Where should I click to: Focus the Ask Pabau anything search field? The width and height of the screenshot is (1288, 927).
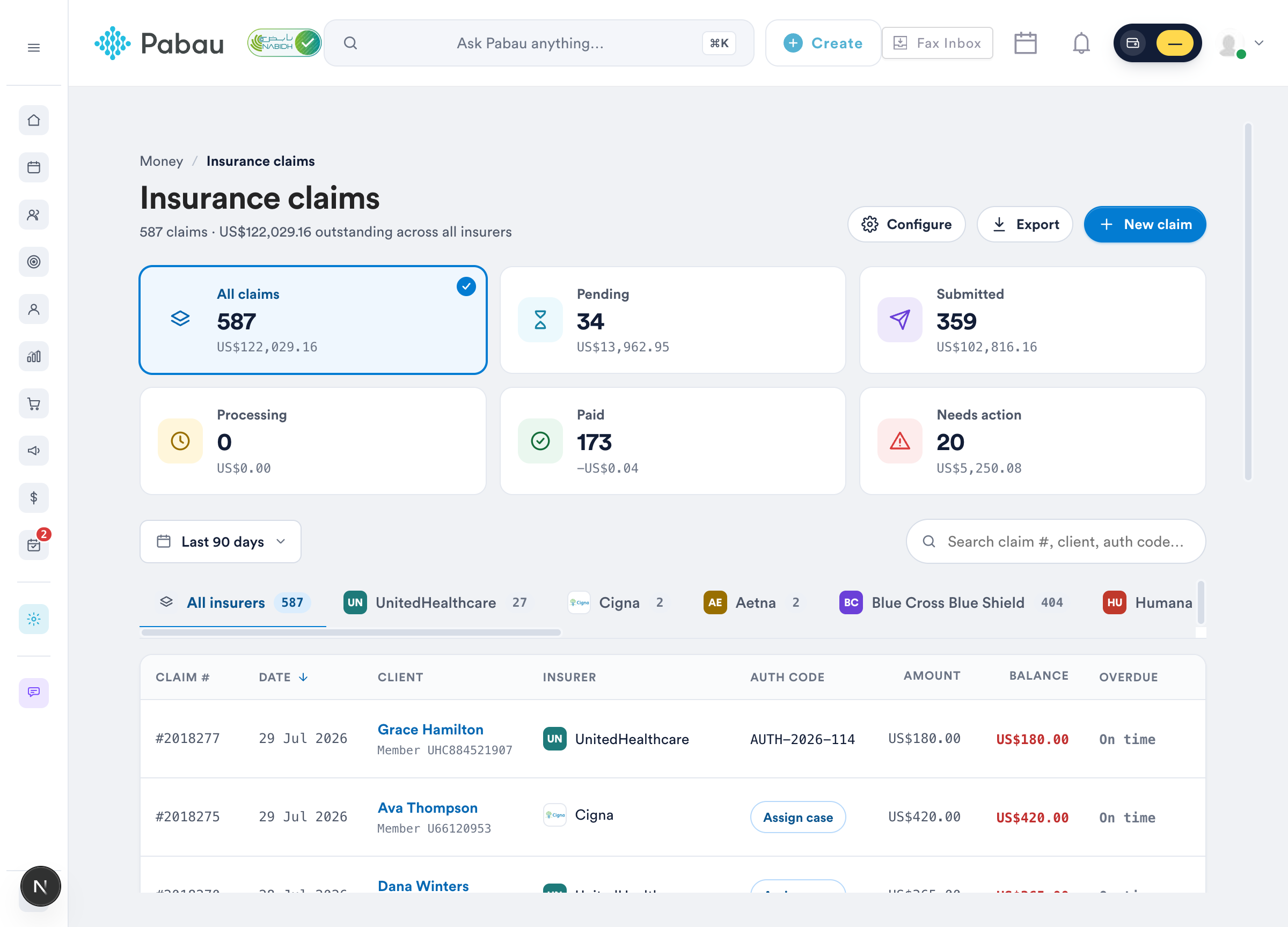point(539,43)
